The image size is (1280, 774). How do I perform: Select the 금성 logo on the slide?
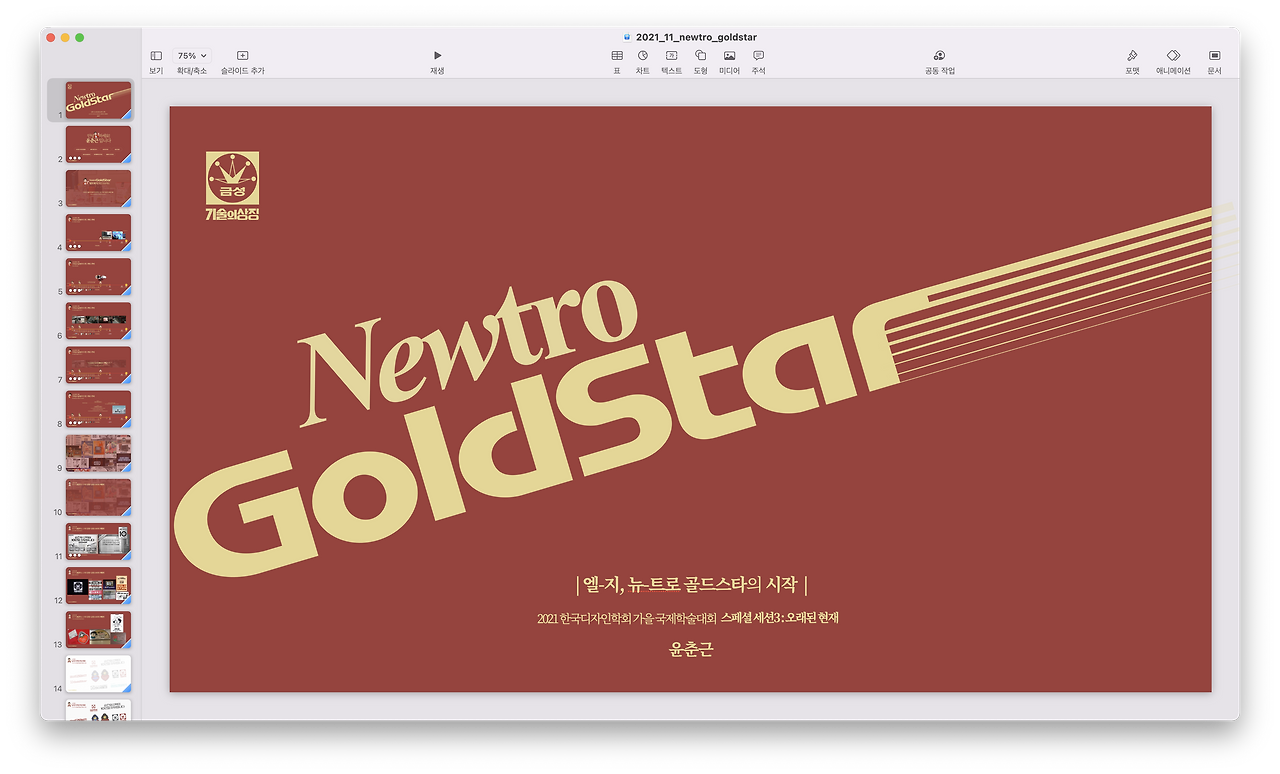pos(232,186)
